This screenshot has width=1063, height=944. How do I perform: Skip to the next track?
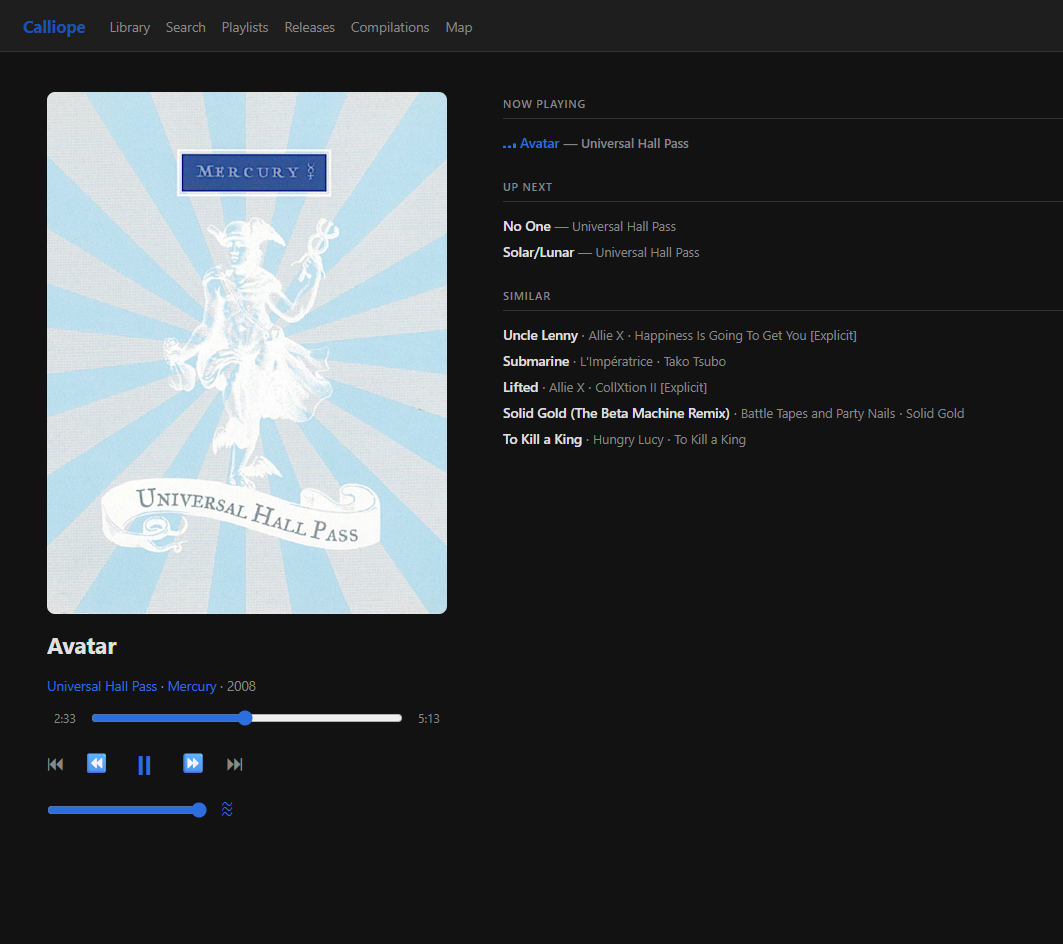[235, 764]
